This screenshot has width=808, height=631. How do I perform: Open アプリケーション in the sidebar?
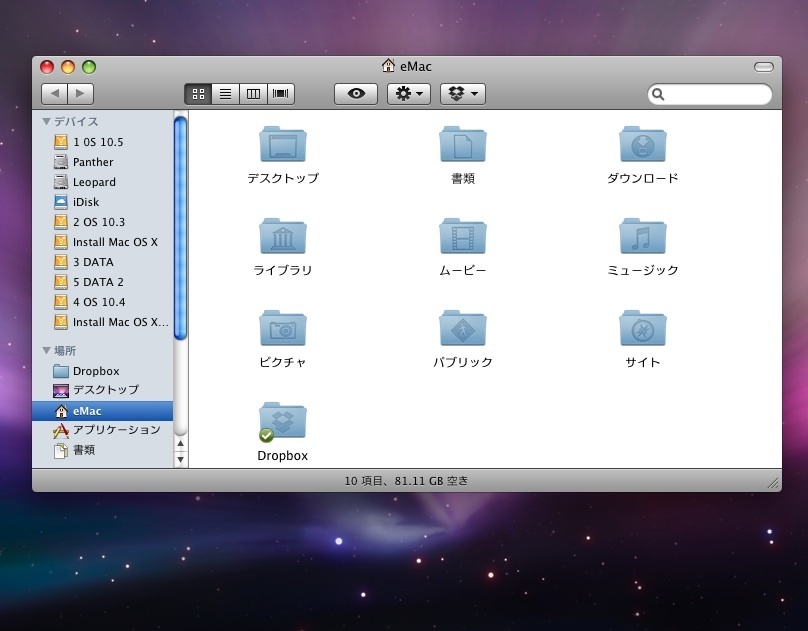[103, 430]
